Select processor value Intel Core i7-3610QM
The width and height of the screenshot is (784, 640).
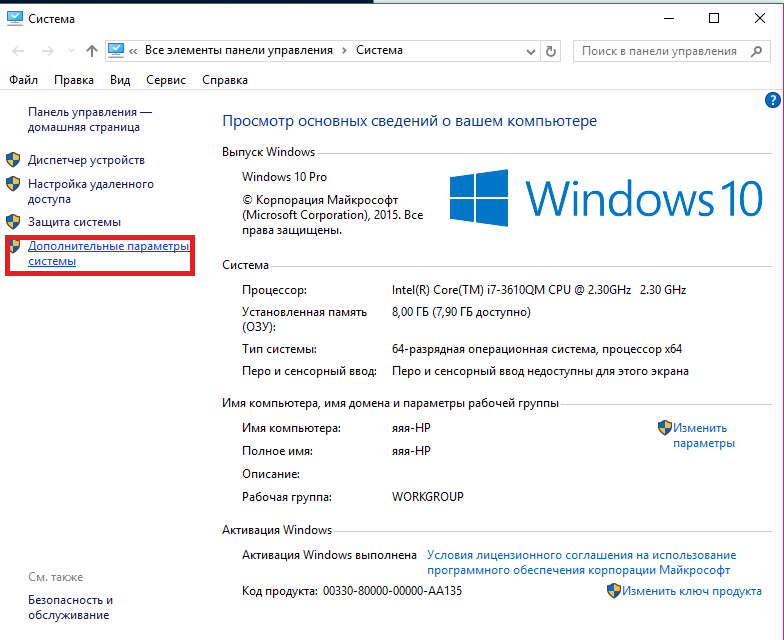(x=539, y=290)
